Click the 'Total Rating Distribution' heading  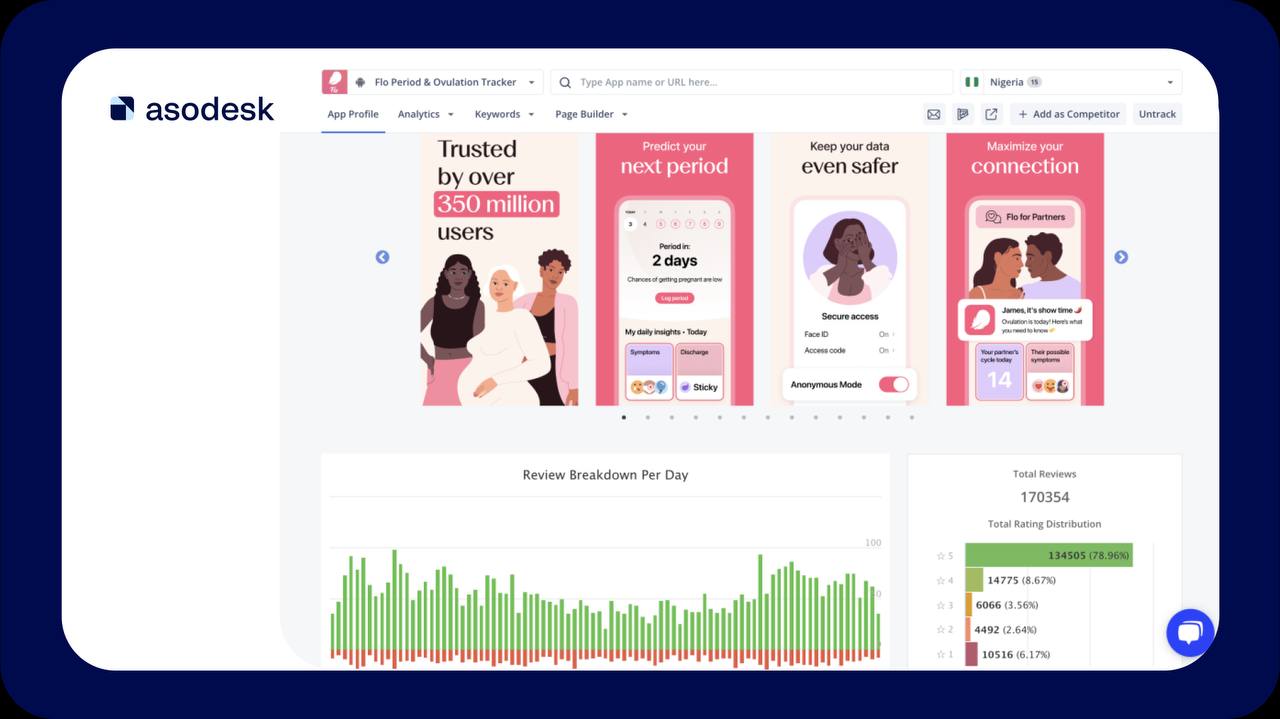coord(1045,524)
